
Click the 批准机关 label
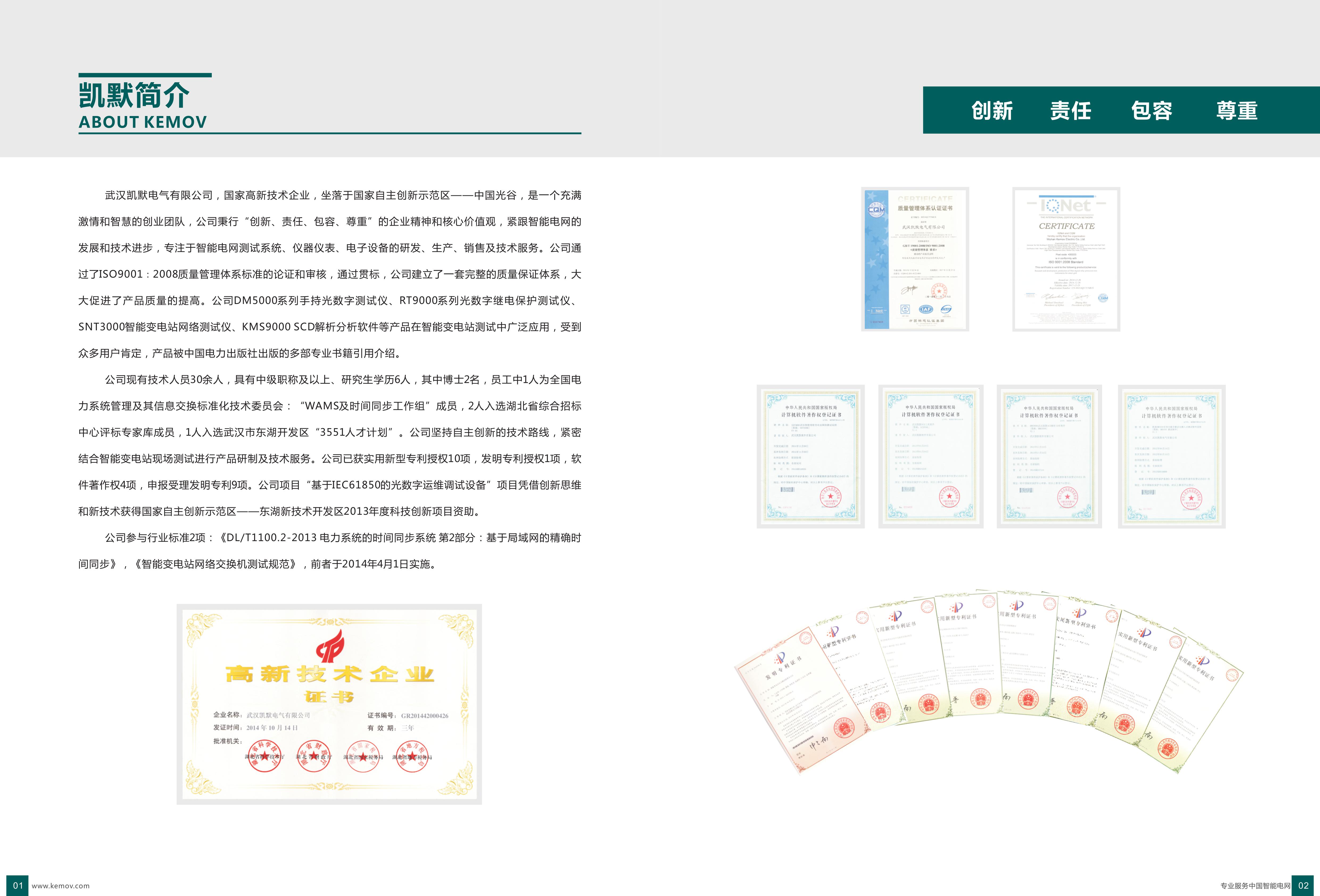tap(228, 741)
